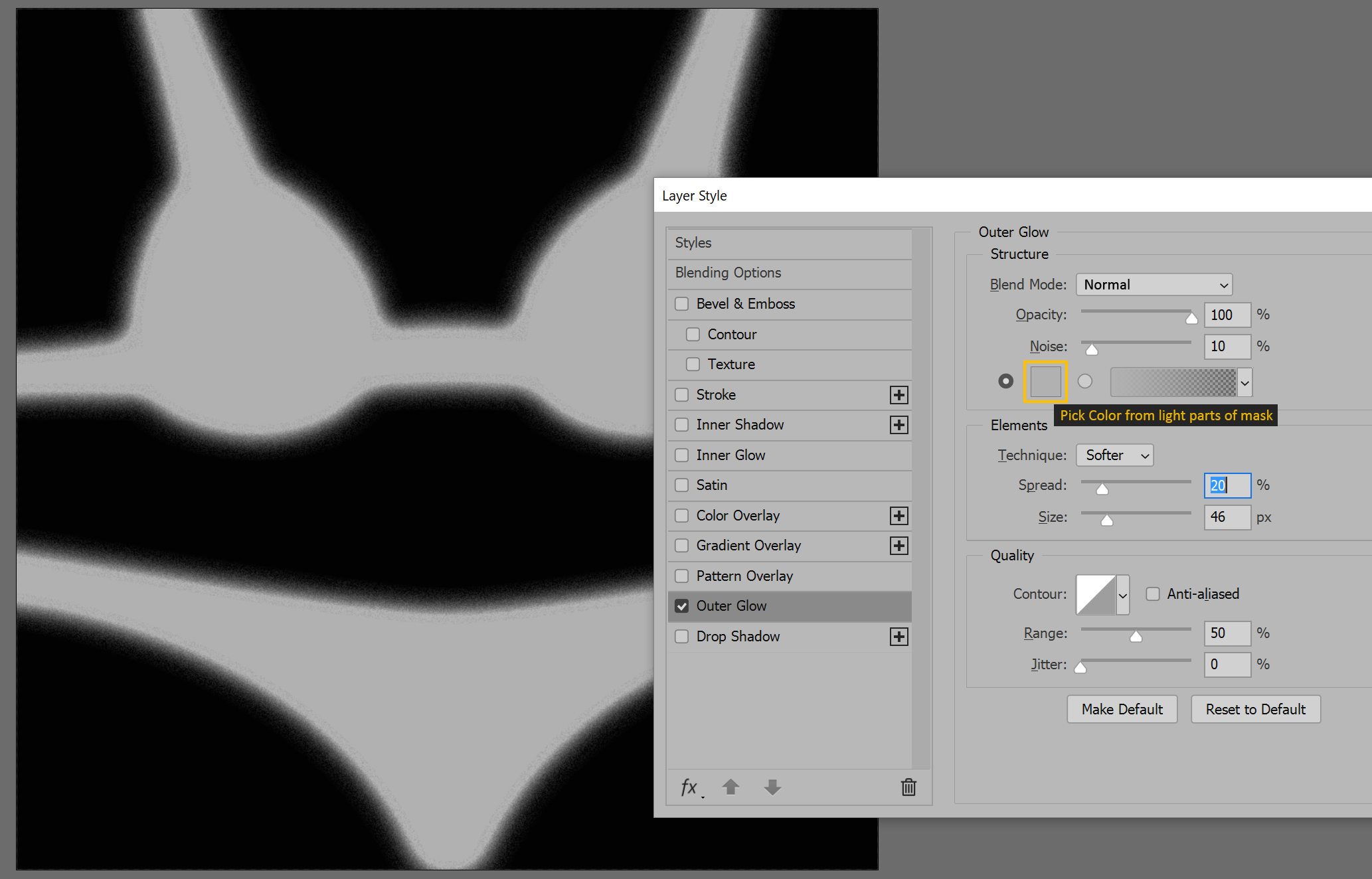Click the Reset to Default button
The height and width of the screenshot is (879, 1372).
[1256, 709]
